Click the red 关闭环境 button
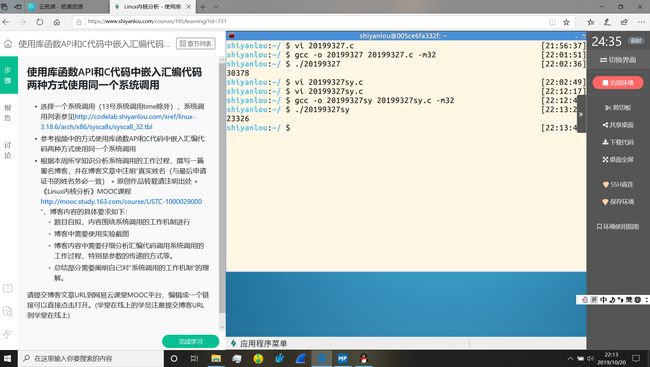 (x=618, y=83)
